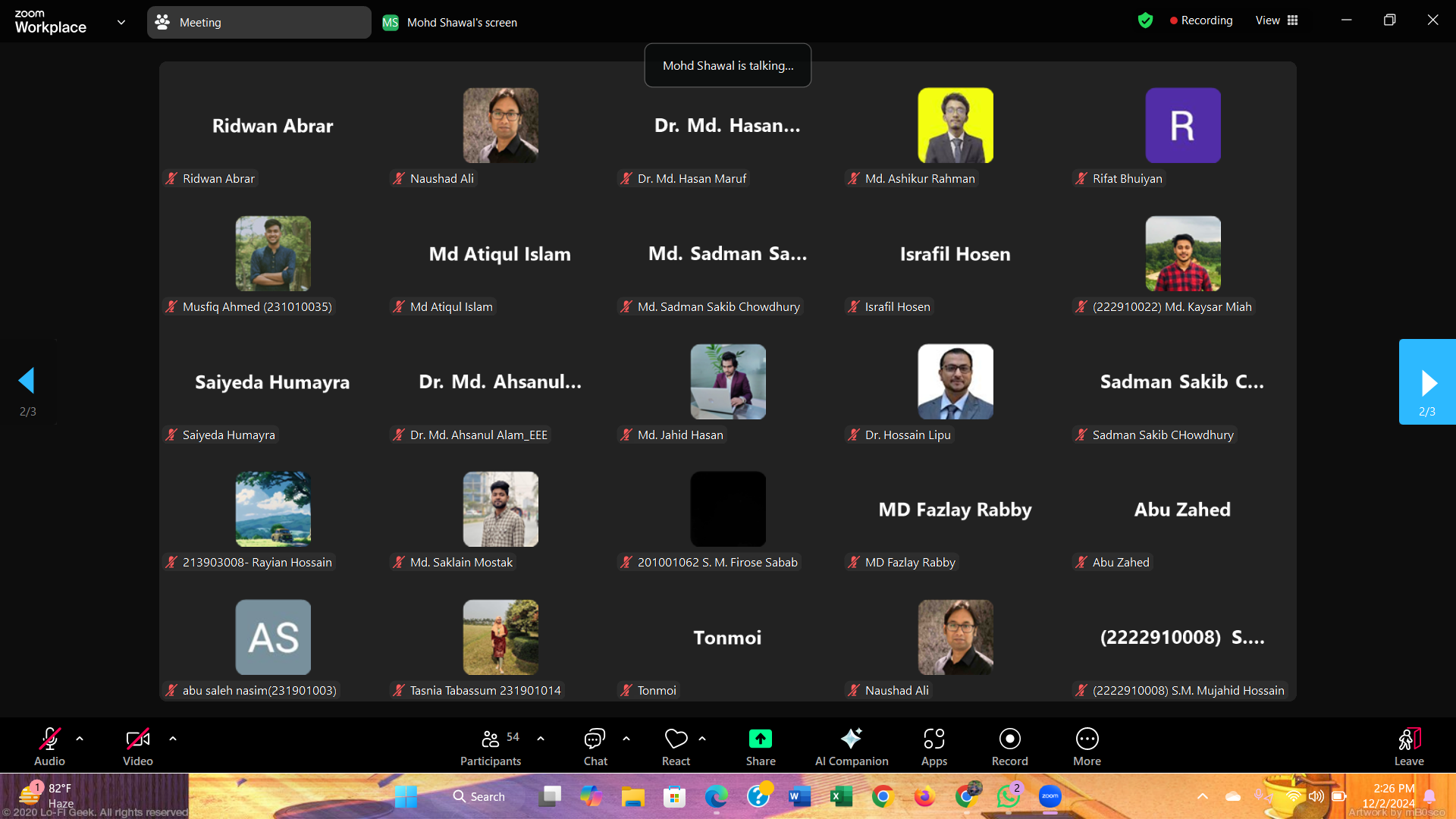Switch to the Meeting tab
Screen dimensions: 1456x819
pyautogui.click(x=259, y=22)
